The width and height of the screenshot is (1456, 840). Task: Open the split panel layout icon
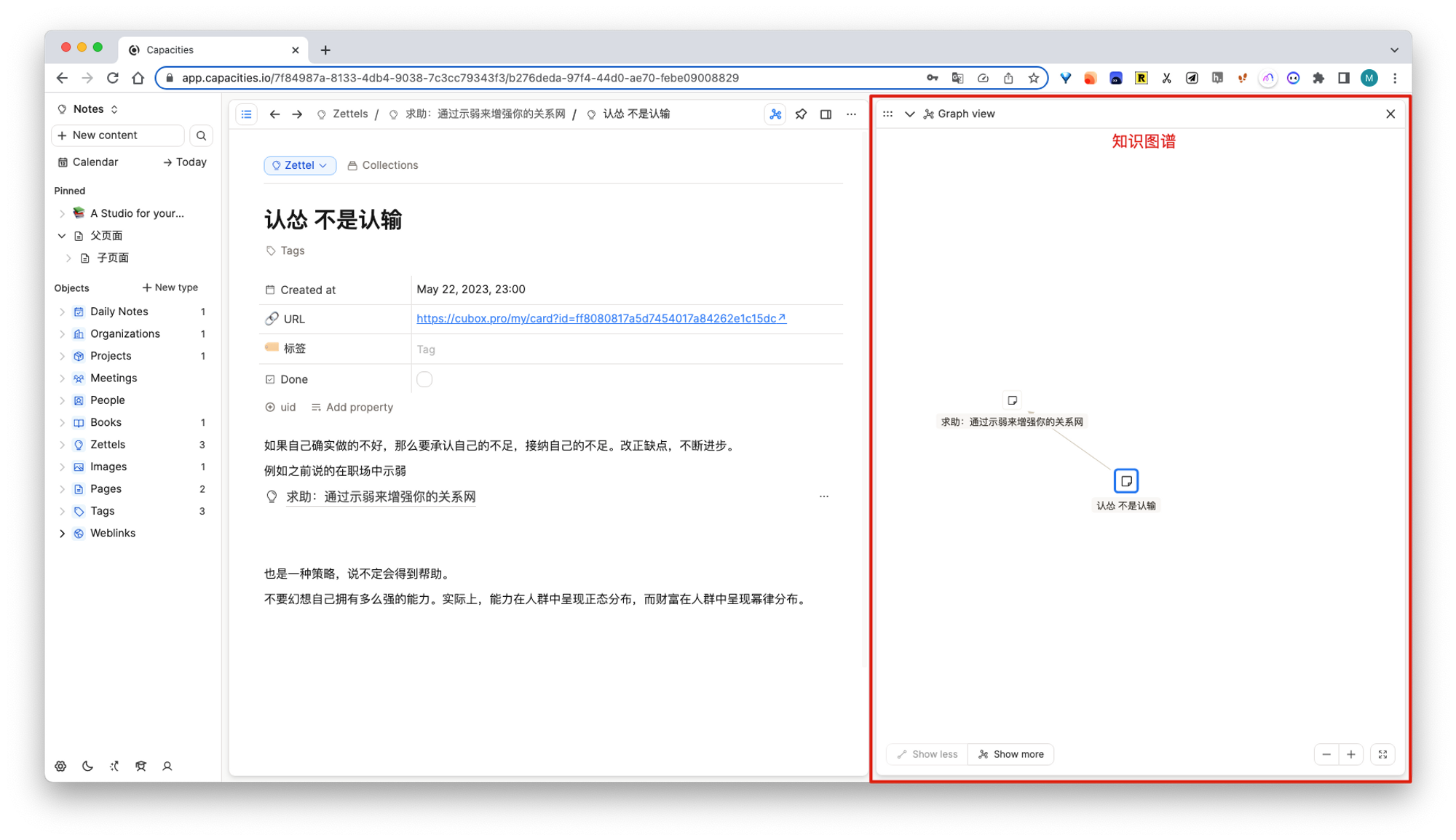(826, 114)
